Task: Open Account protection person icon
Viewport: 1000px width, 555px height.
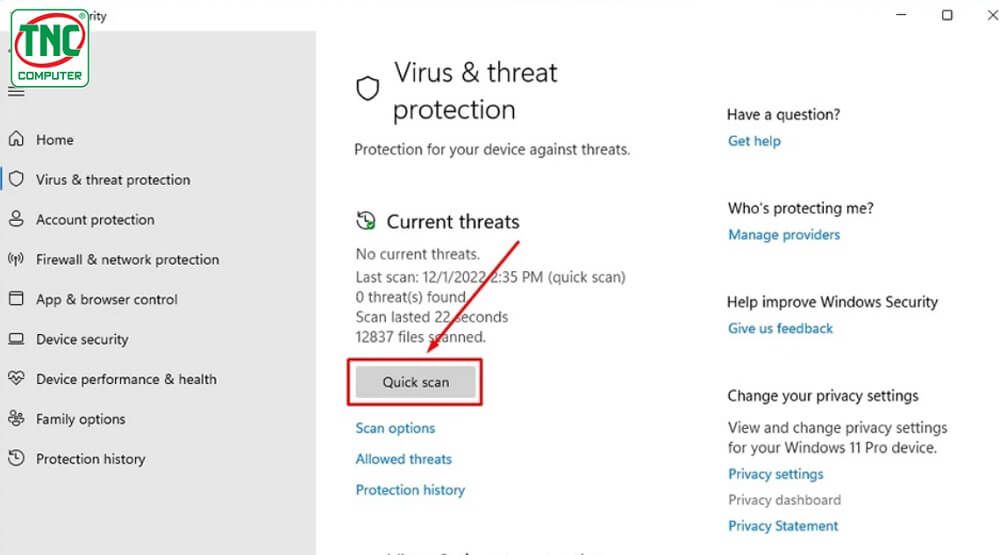Action: coord(16,219)
